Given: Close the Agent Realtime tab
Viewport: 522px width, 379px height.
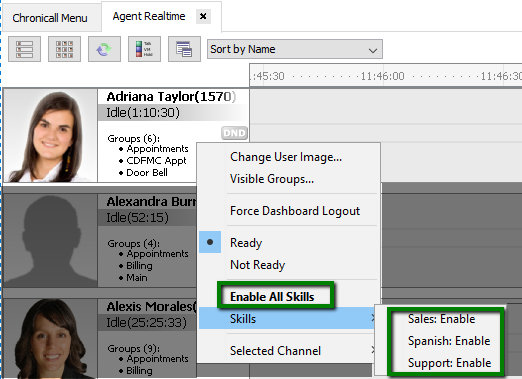Looking at the screenshot, I should [x=203, y=16].
